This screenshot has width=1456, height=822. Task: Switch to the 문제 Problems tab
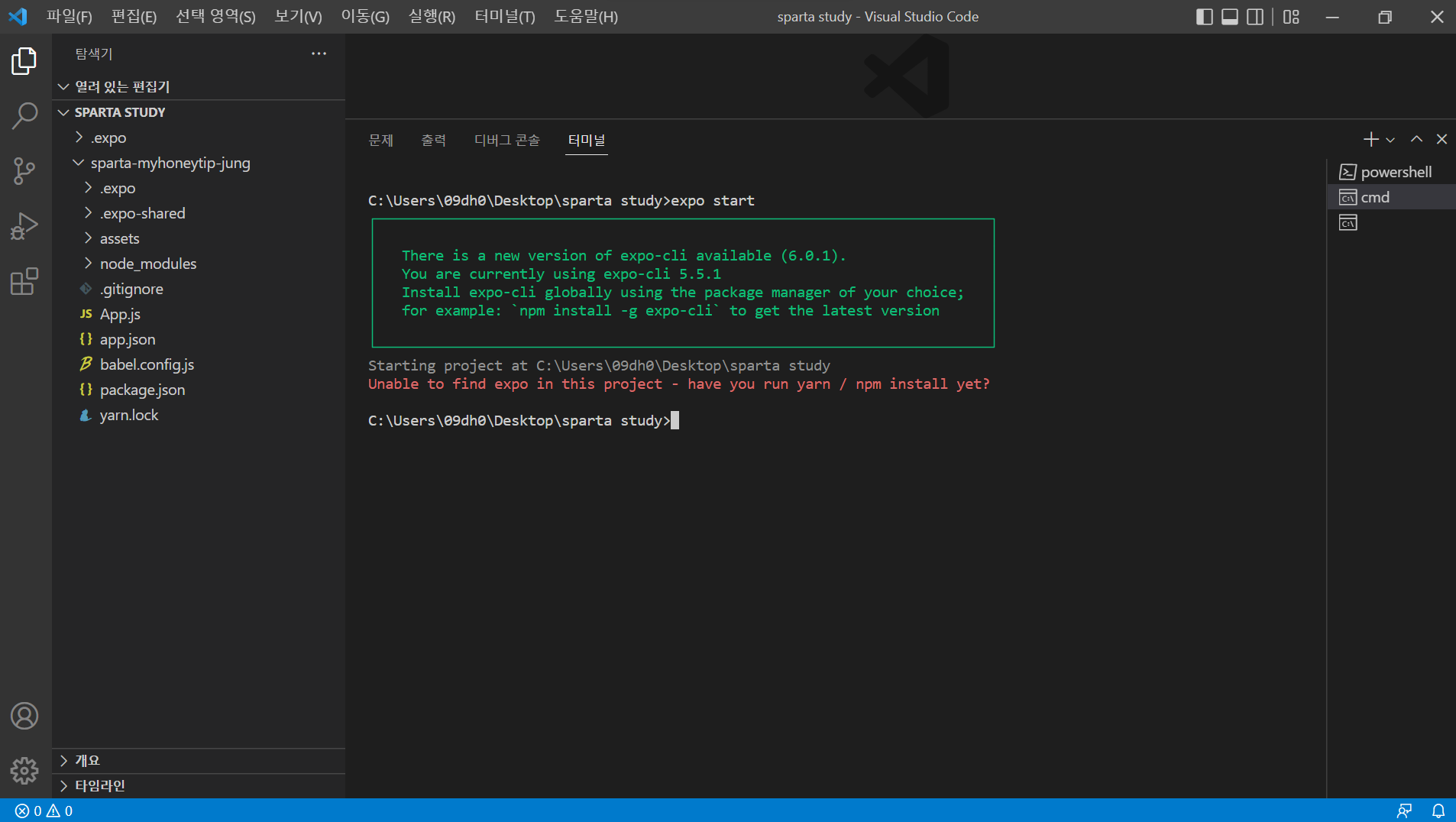pyautogui.click(x=381, y=140)
